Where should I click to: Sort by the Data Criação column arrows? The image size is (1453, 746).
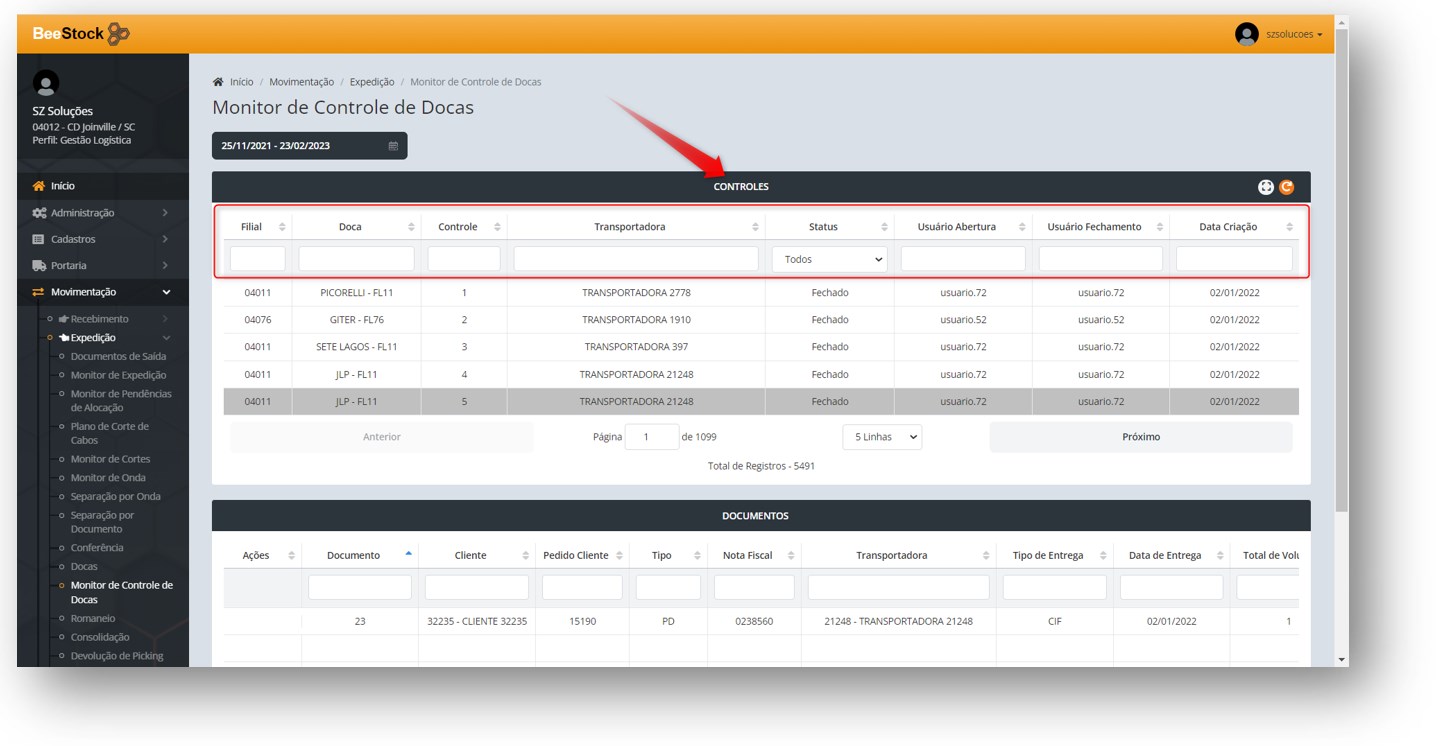click(1289, 227)
